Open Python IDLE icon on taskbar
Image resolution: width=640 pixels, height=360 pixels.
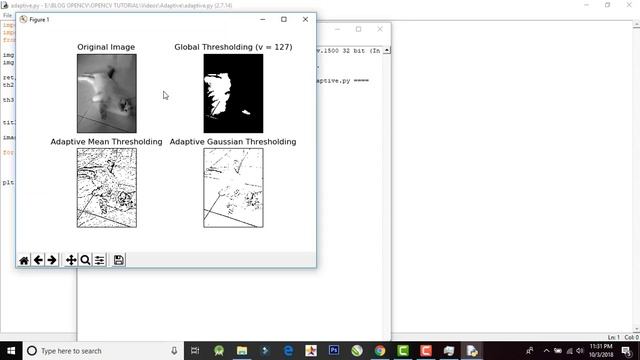[472, 351]
